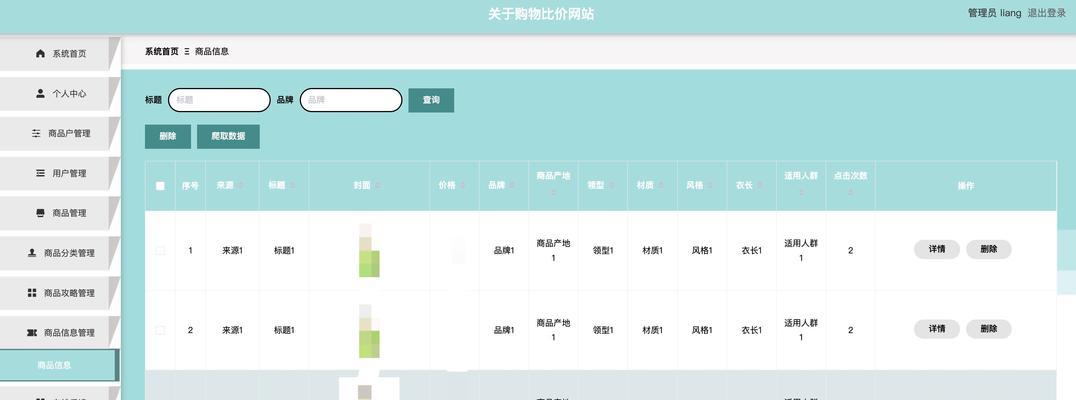This screenshot has height=400, width=1076.
Task: Click the list icon beside 用户管理
Action: tap(40, 173)
